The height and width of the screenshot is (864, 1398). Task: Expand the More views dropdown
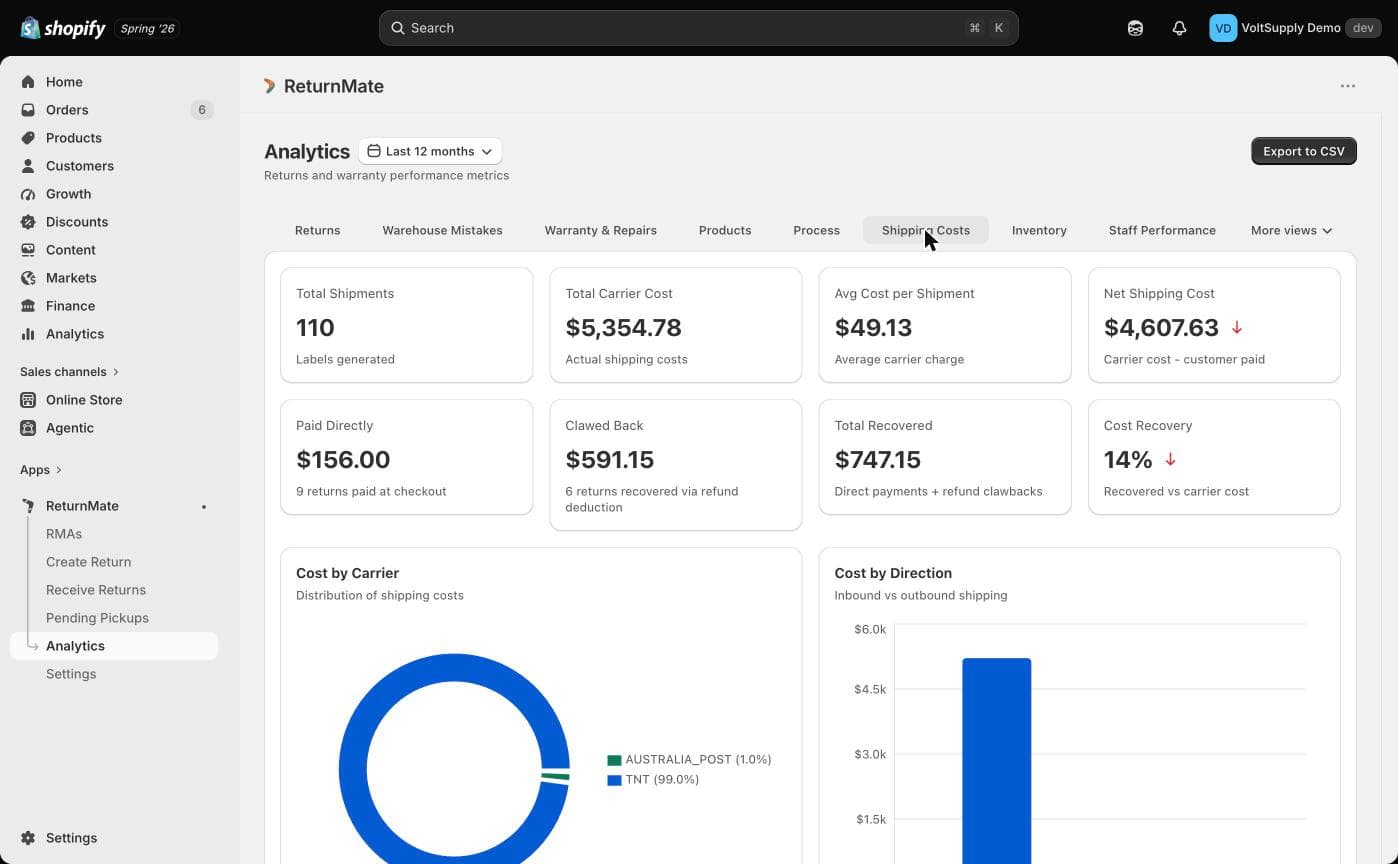(1291, 230)
